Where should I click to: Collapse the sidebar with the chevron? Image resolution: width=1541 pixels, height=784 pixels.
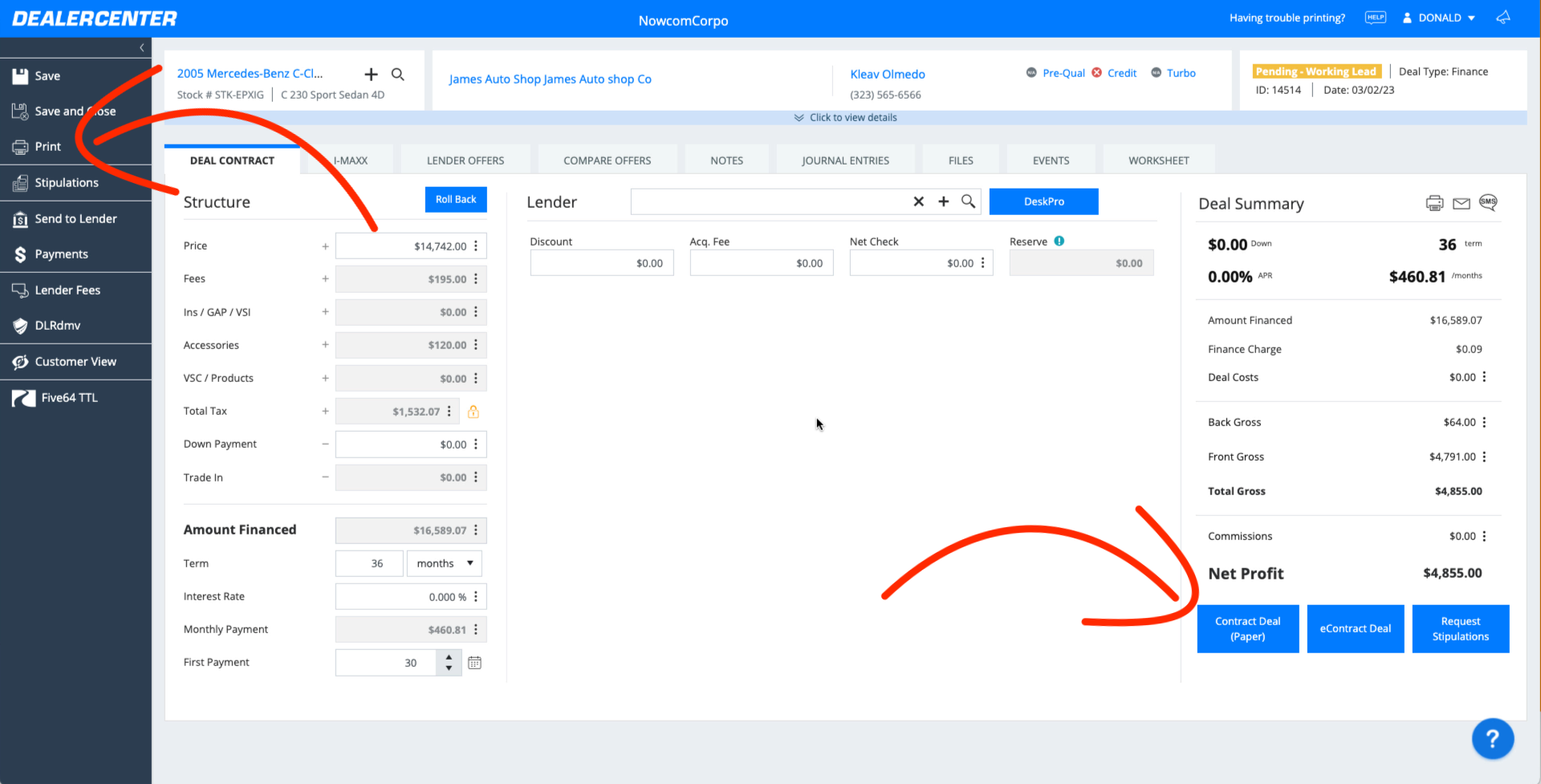coord(142,48)
